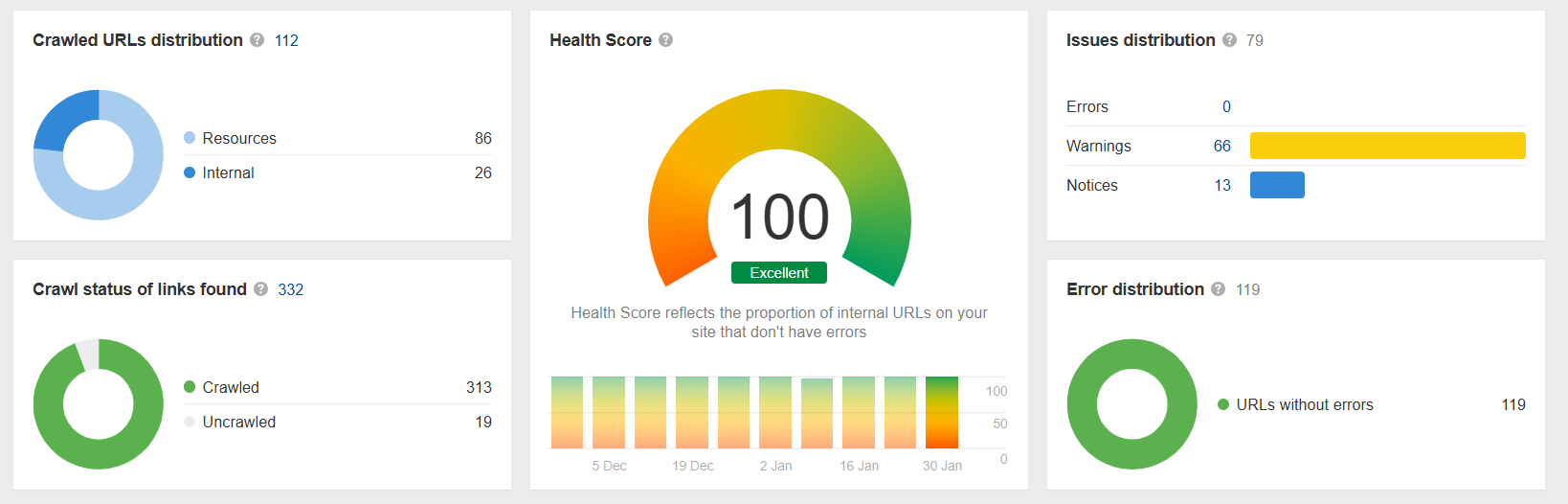Click help icon beside Issues distribution
The width and height of the screenshot is (1568, 504).
[x=1230, y=40]
